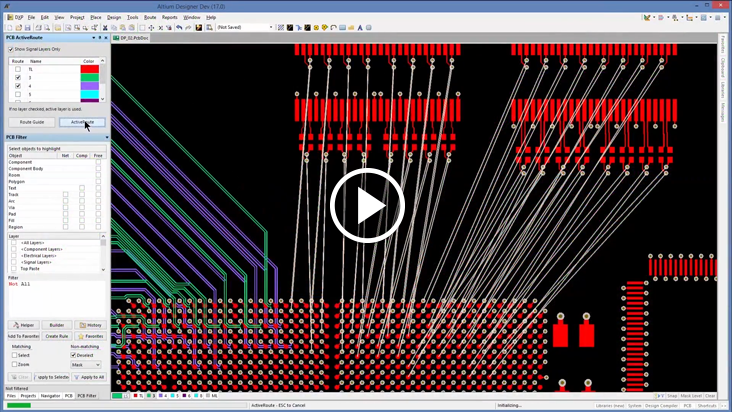Open the Mask dropdown under Non-matching
732x412 pixels.
[x=86, y=365]
